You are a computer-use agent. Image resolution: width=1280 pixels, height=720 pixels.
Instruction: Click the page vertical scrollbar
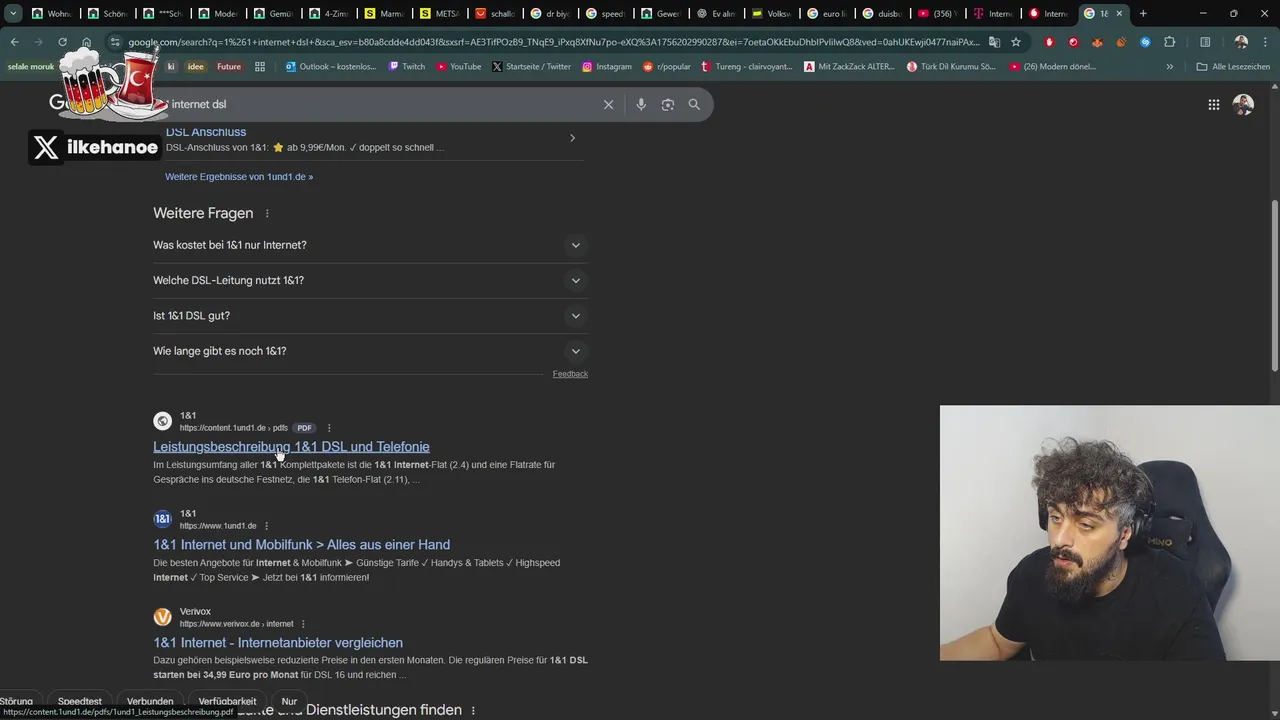tap(1274, 285)
